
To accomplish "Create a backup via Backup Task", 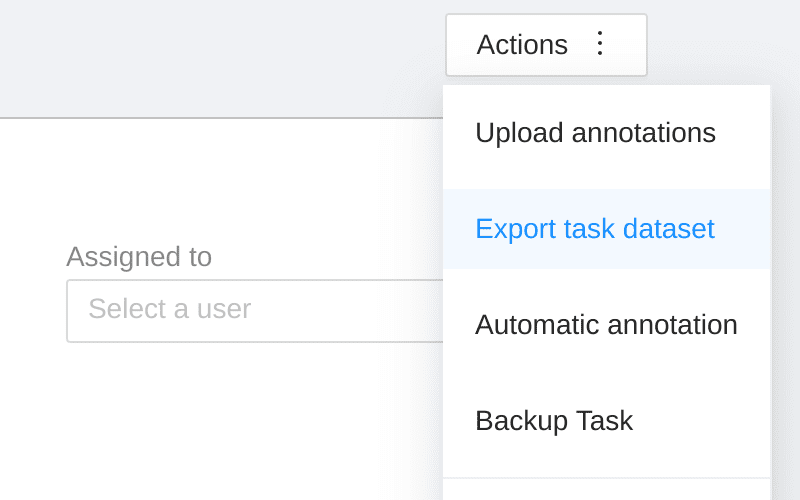I will [x=554, y=421].
